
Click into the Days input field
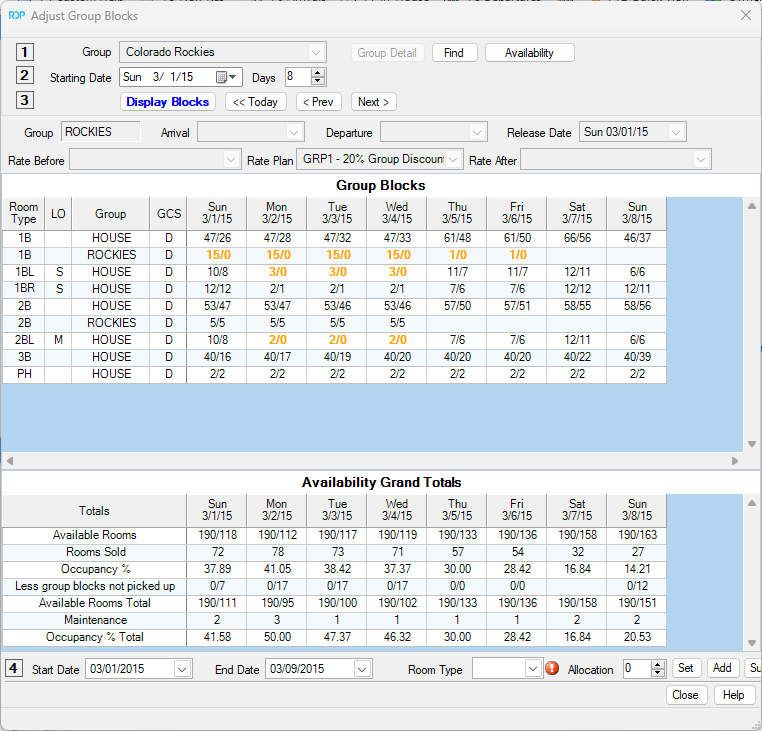298,77
